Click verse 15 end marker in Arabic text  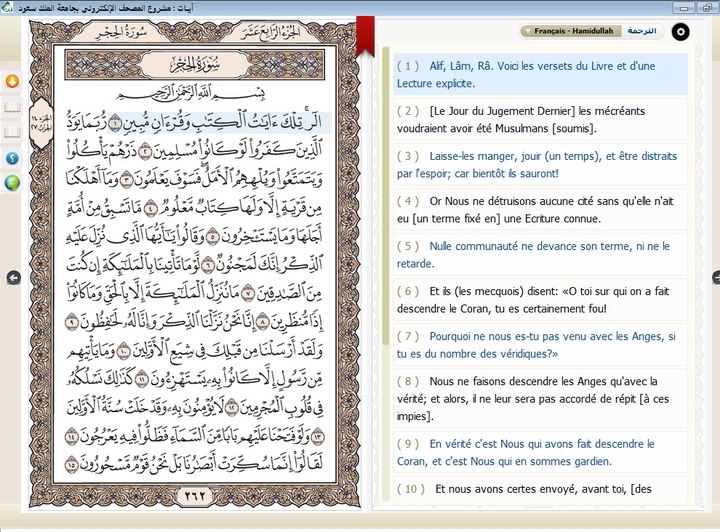(71, 464)
